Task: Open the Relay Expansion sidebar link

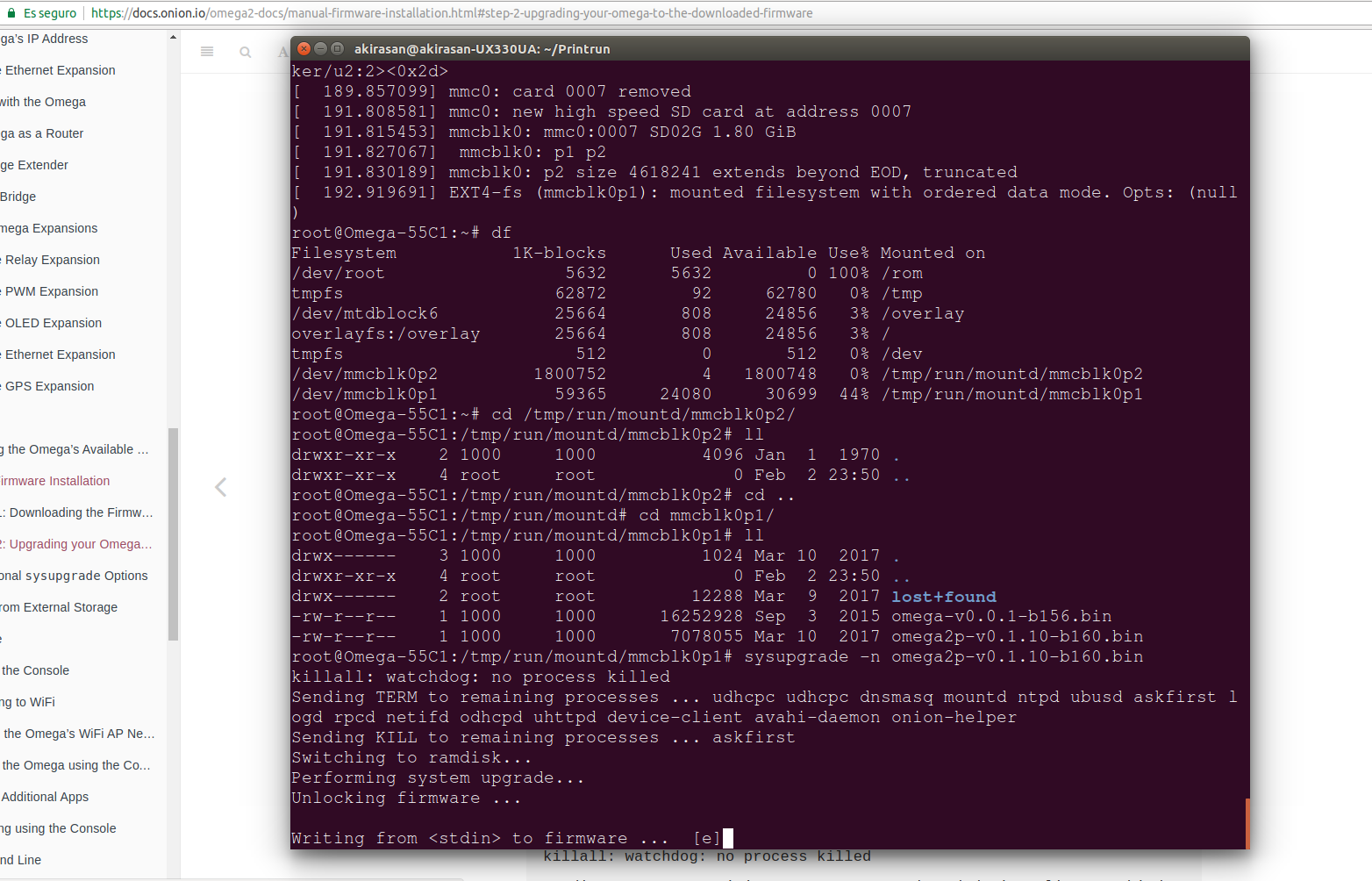Action: [x=52, y=260]
